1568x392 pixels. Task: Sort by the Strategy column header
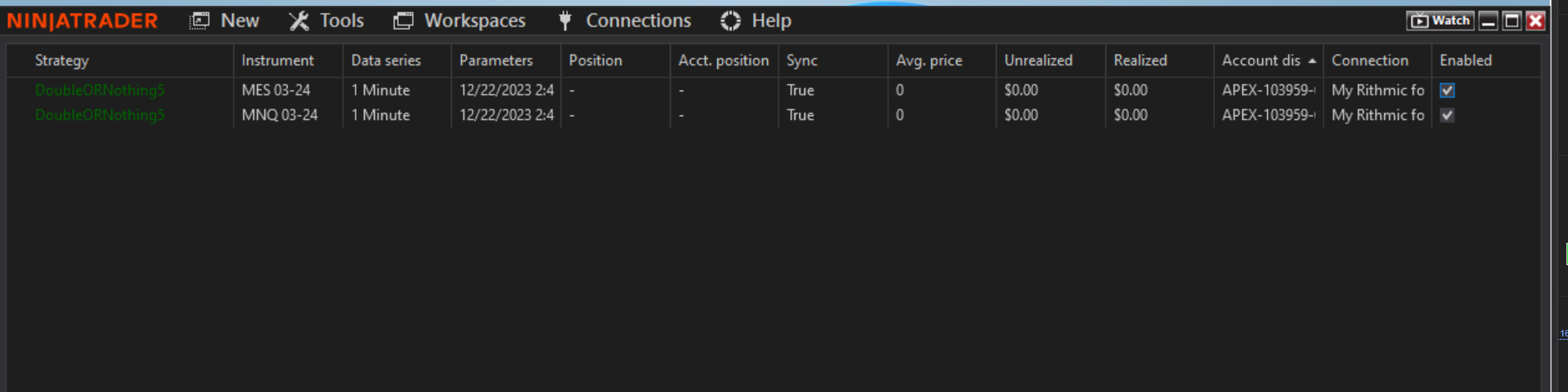point(61,60)
